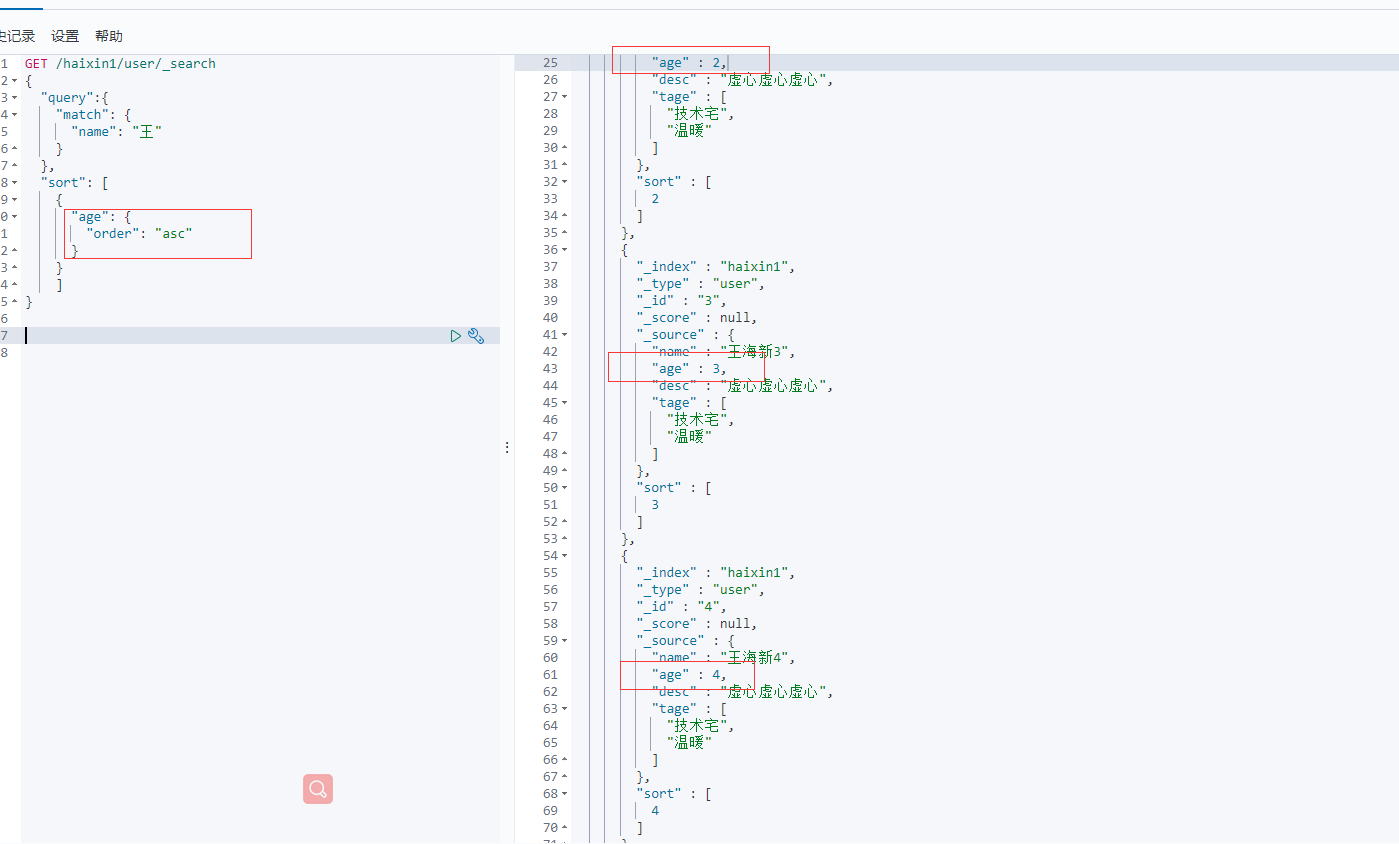Click the "name": "王" match line
Screen dimensions: 1399x844
tap(116, 132)
